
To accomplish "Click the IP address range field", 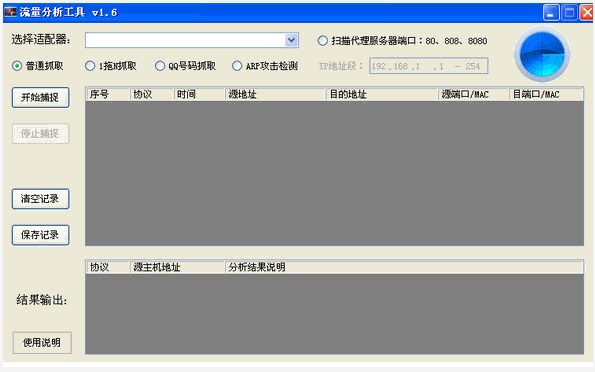I will pos(428,66).
